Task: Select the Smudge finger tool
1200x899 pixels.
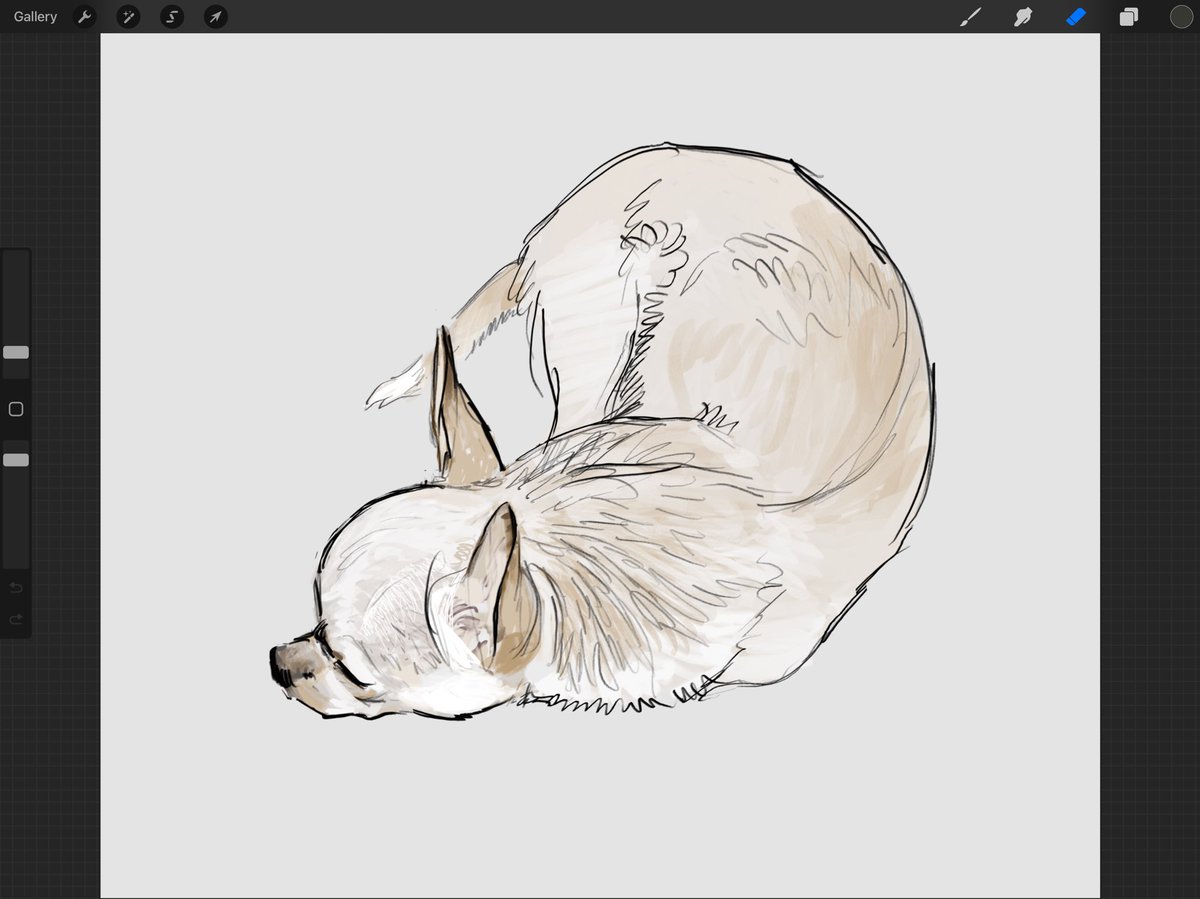Action: tap(1023, 17)
